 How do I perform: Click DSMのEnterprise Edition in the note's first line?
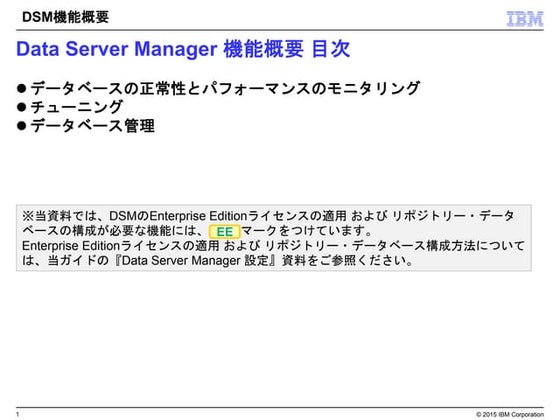pyautogui.click(x=178, y=216)
